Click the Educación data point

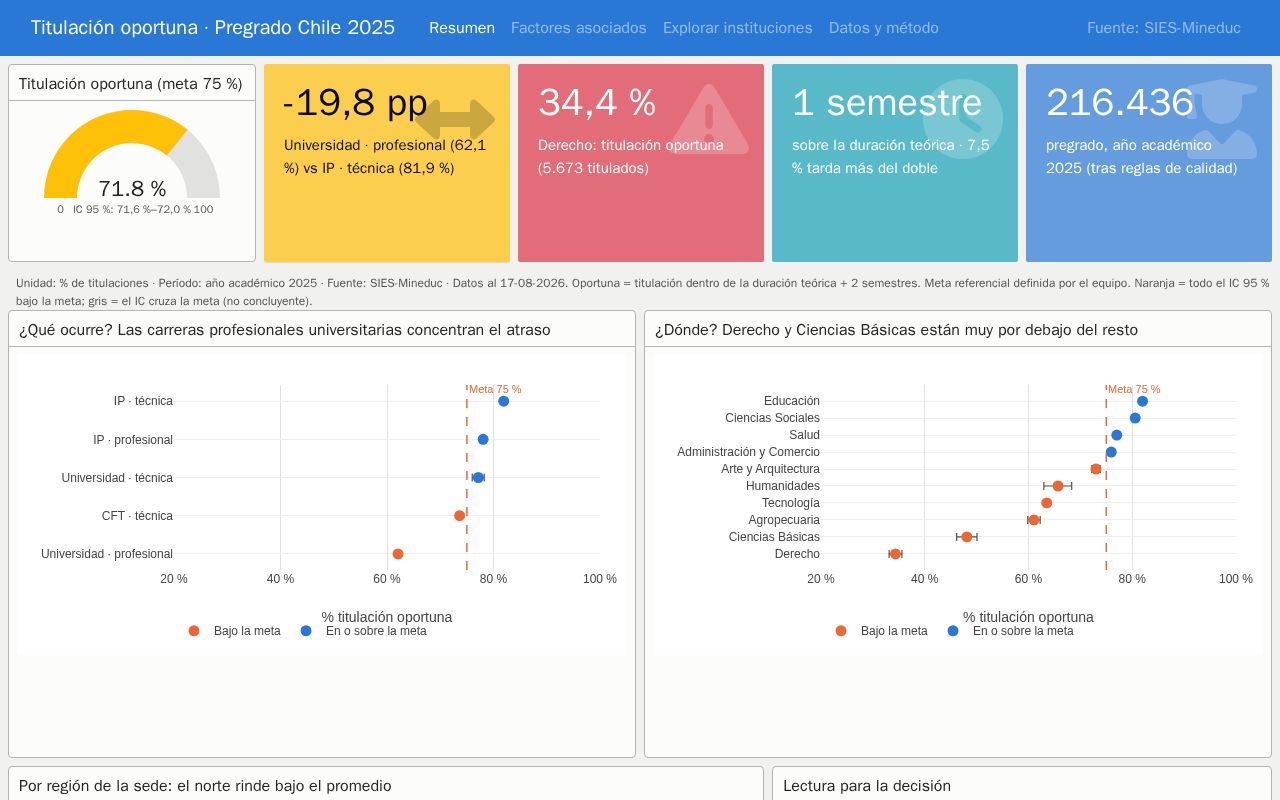click(1142, 401)
